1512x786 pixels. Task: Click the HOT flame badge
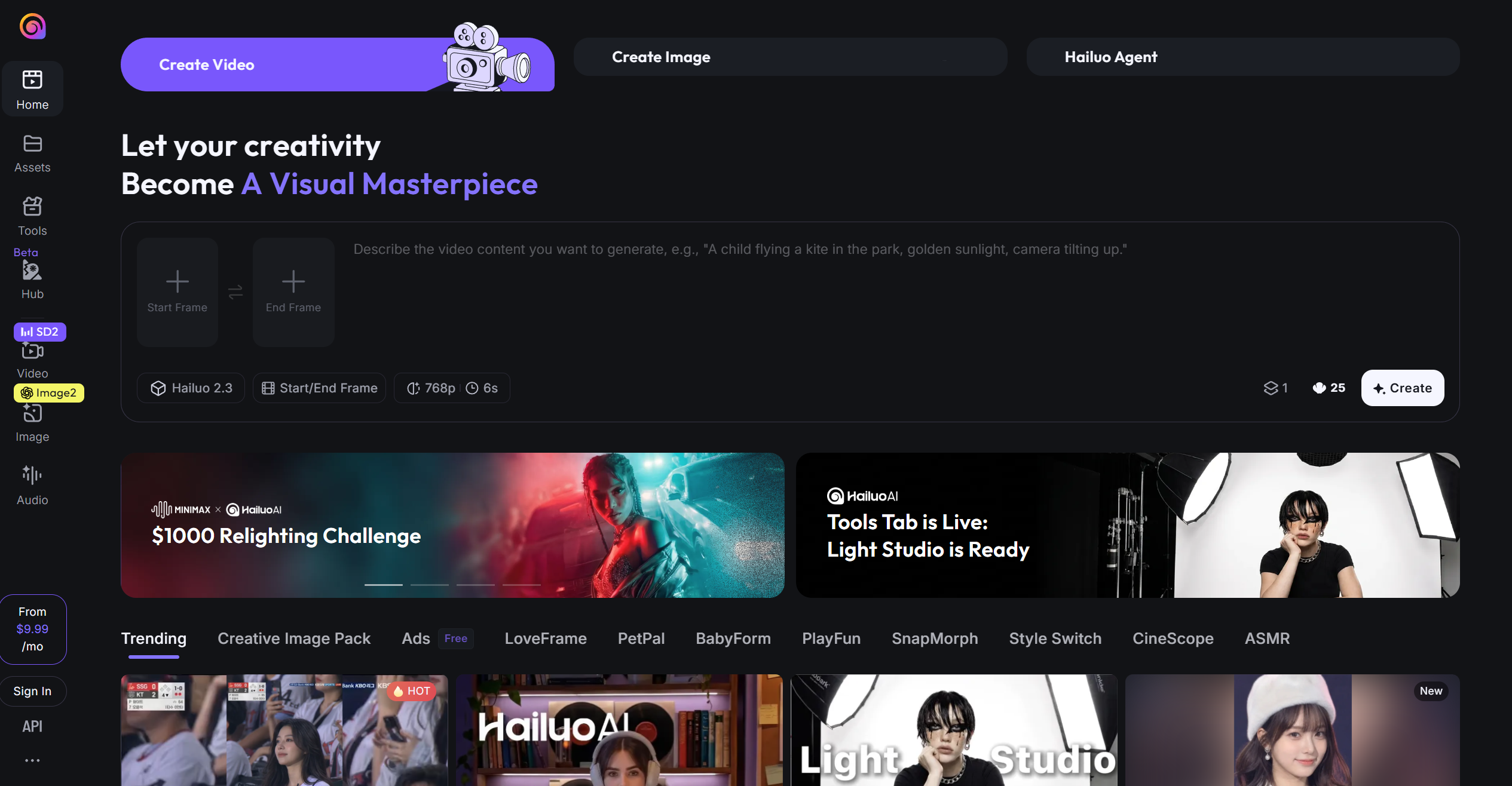click(412, 691)
